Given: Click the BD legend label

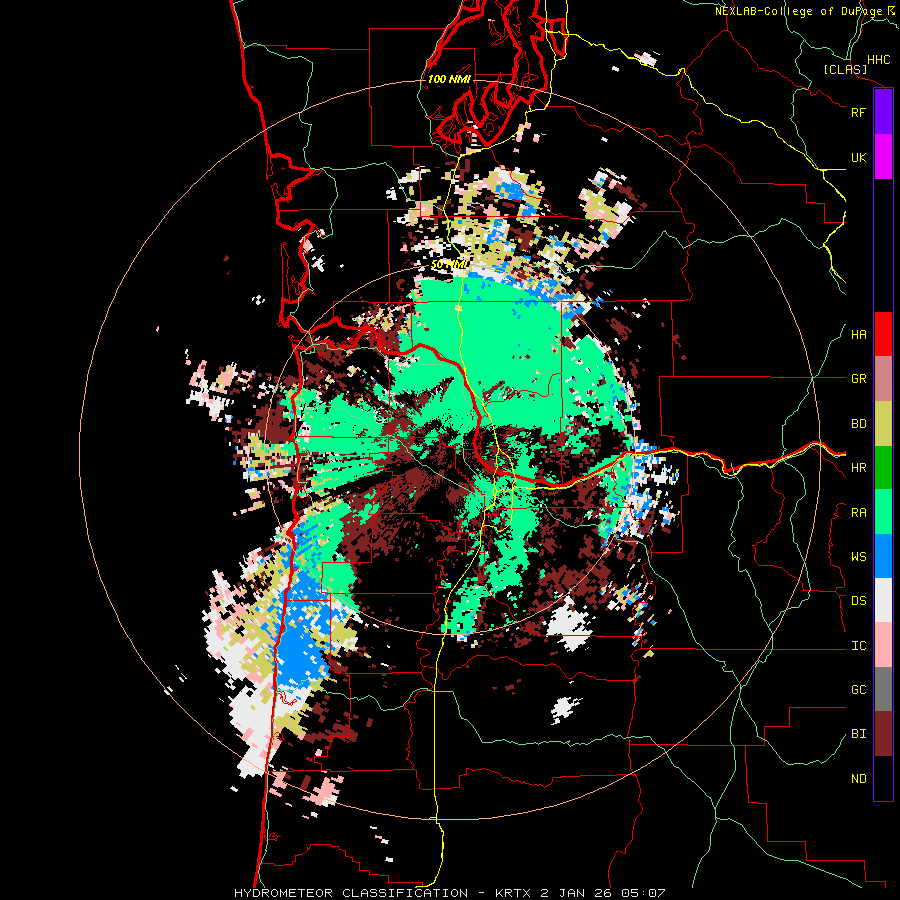Looking at the screenshot, I should pyautogui.click(x=858, y=424).
